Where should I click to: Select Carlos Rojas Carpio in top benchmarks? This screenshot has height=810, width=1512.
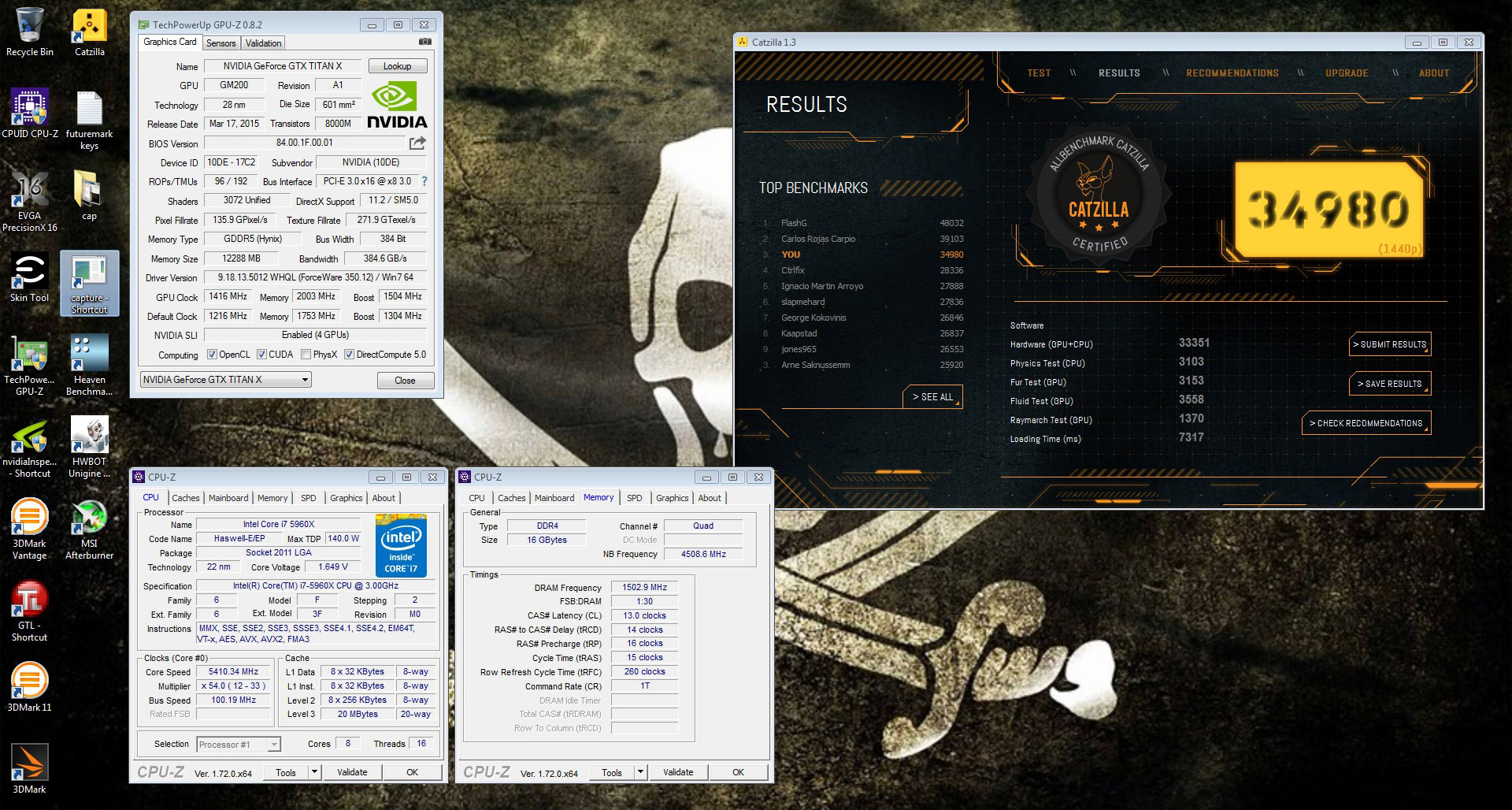tap(862, 239)
